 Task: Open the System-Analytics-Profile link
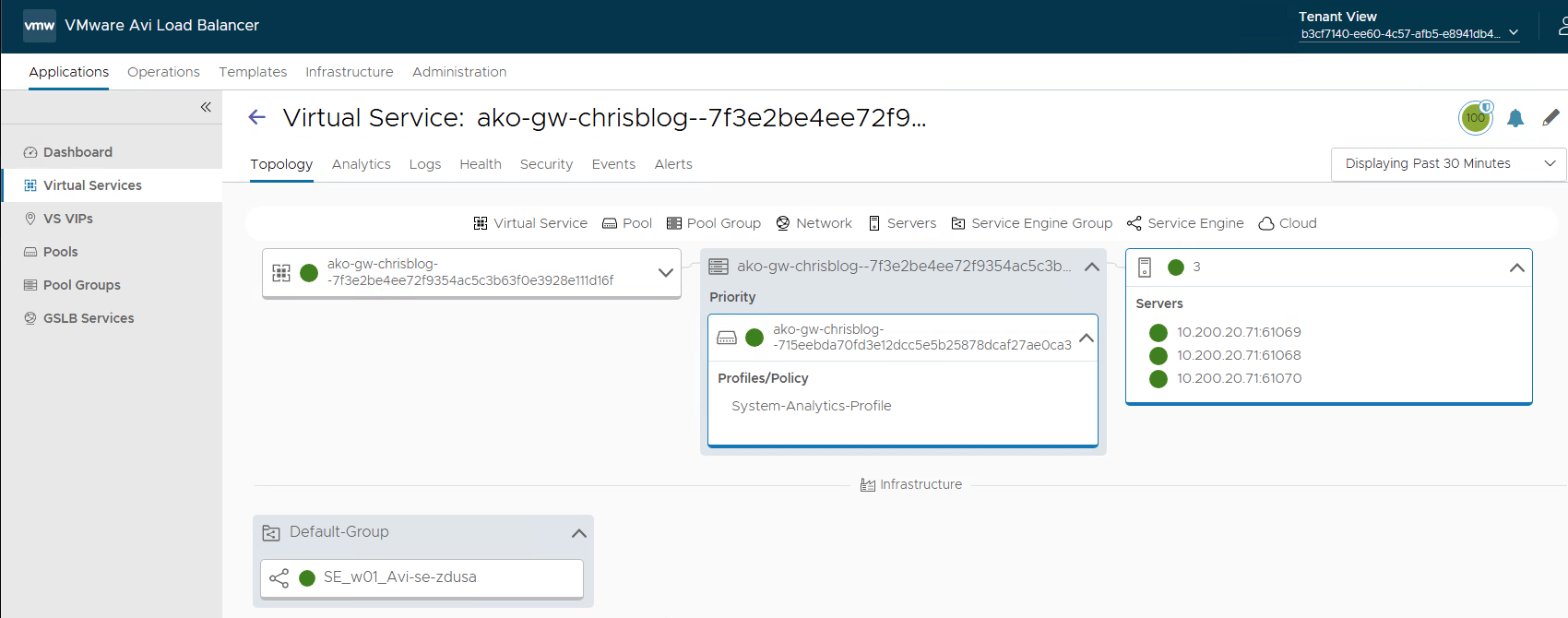click(x=811, y=406)
